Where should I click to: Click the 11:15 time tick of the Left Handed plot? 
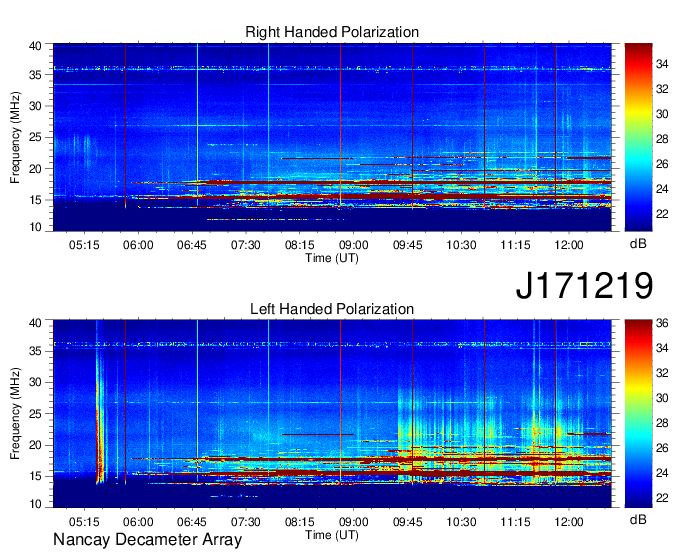(515, 522)
